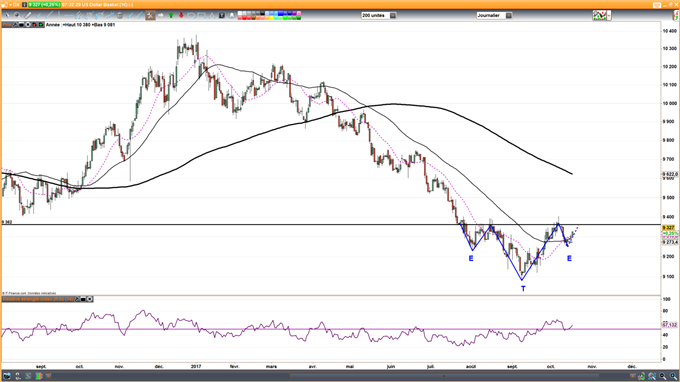The image size is (680, 382).
Task: Select the rectangle drawing tool
Action: [x=202, y=15]
